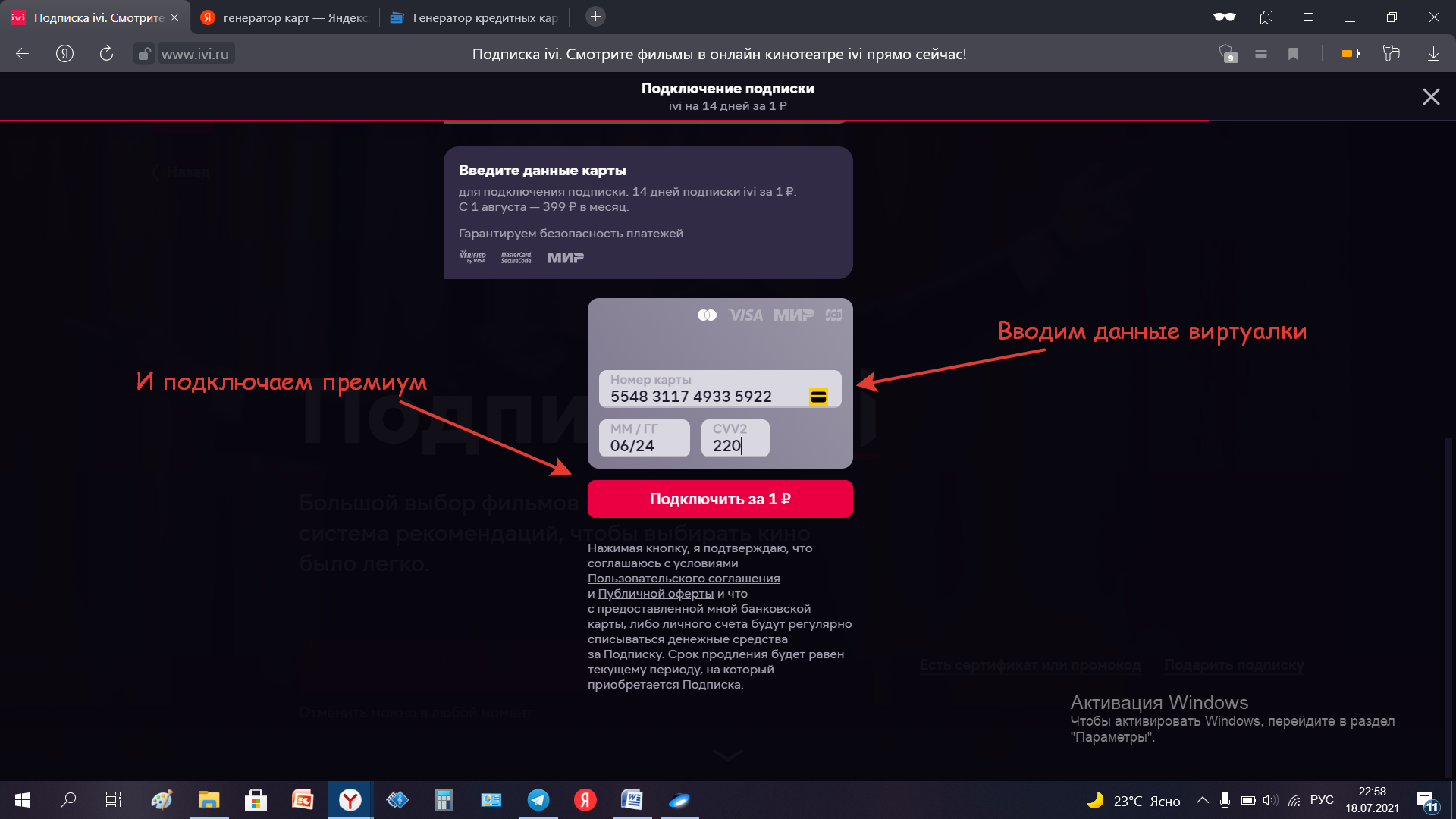The image size is (1456, 819).
Task: Close the subscription dialog with X
Action: click(x=1430, y=97)
